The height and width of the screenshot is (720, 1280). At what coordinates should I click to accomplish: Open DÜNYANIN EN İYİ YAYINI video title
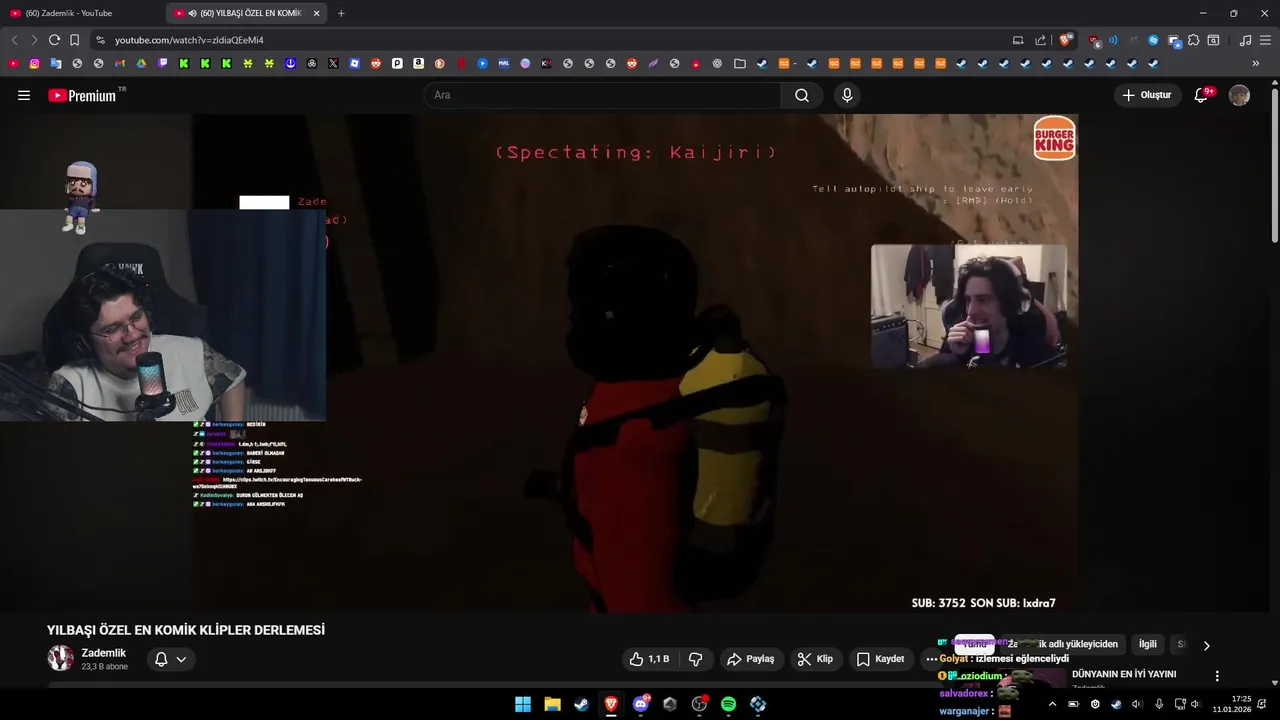pos(1124,674)
